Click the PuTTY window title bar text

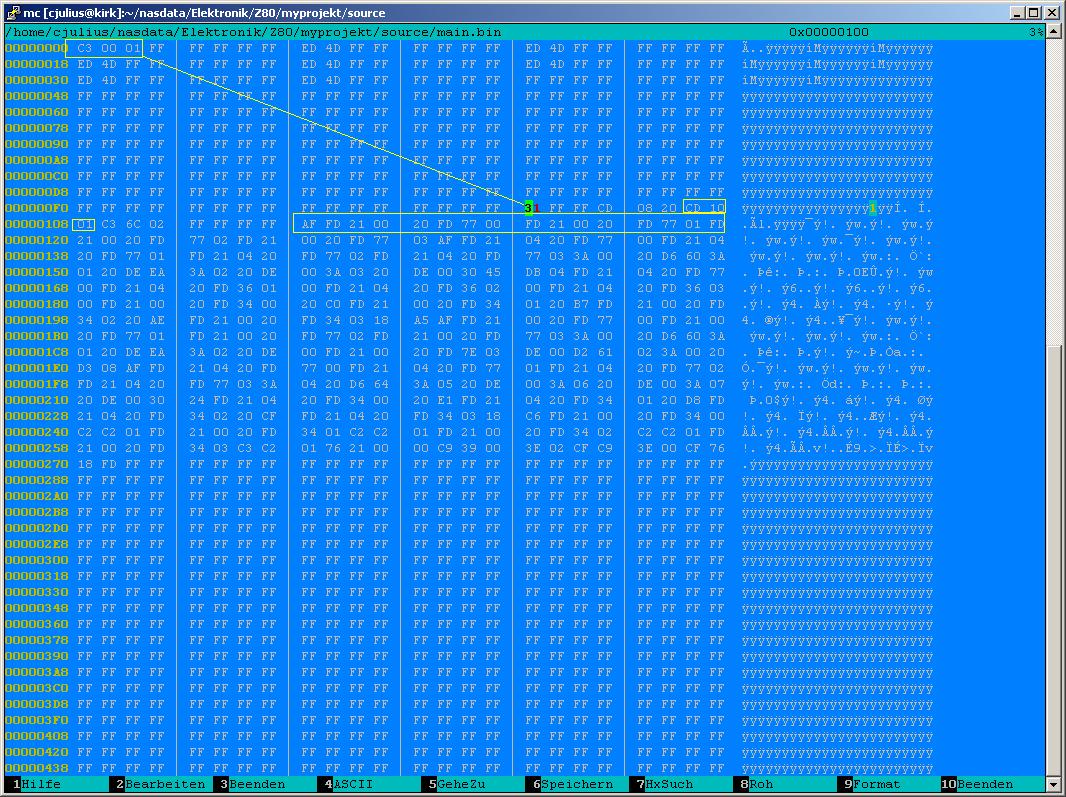click(205, 13)
